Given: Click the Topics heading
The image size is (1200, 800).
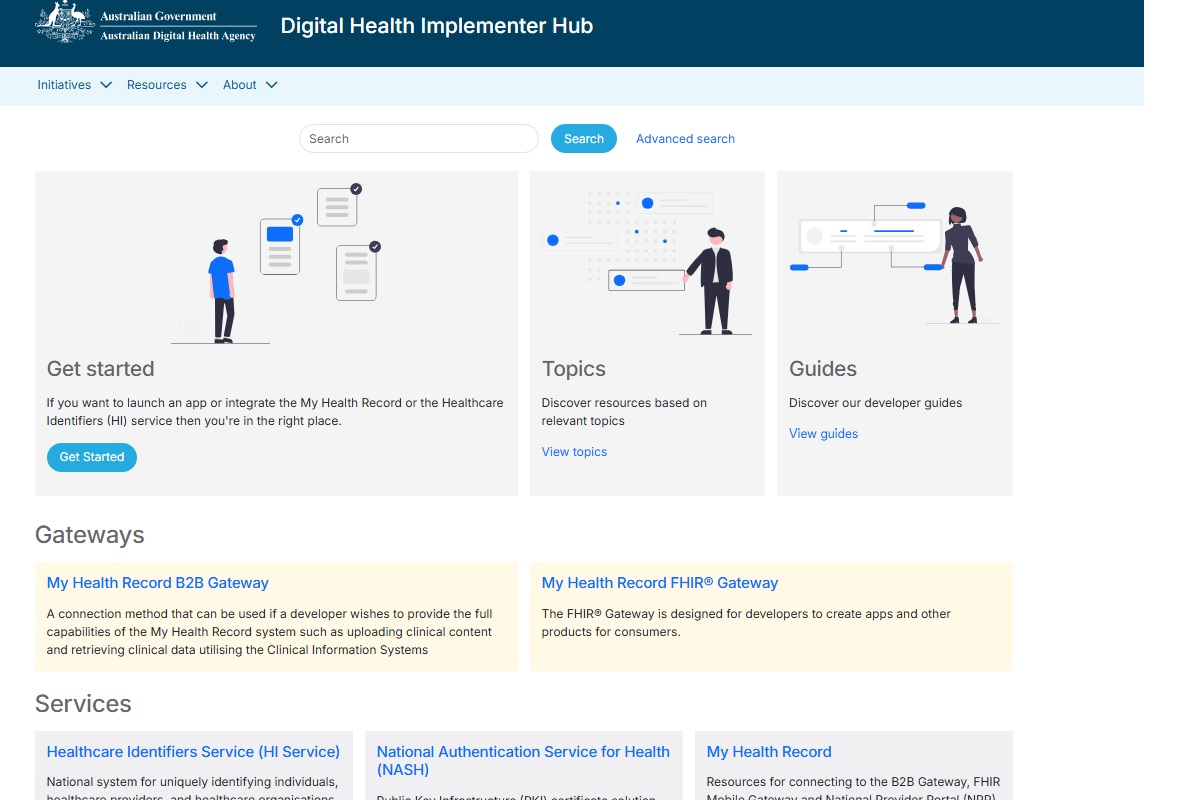Looking at the screenshot, I should [x=574, y=369].
